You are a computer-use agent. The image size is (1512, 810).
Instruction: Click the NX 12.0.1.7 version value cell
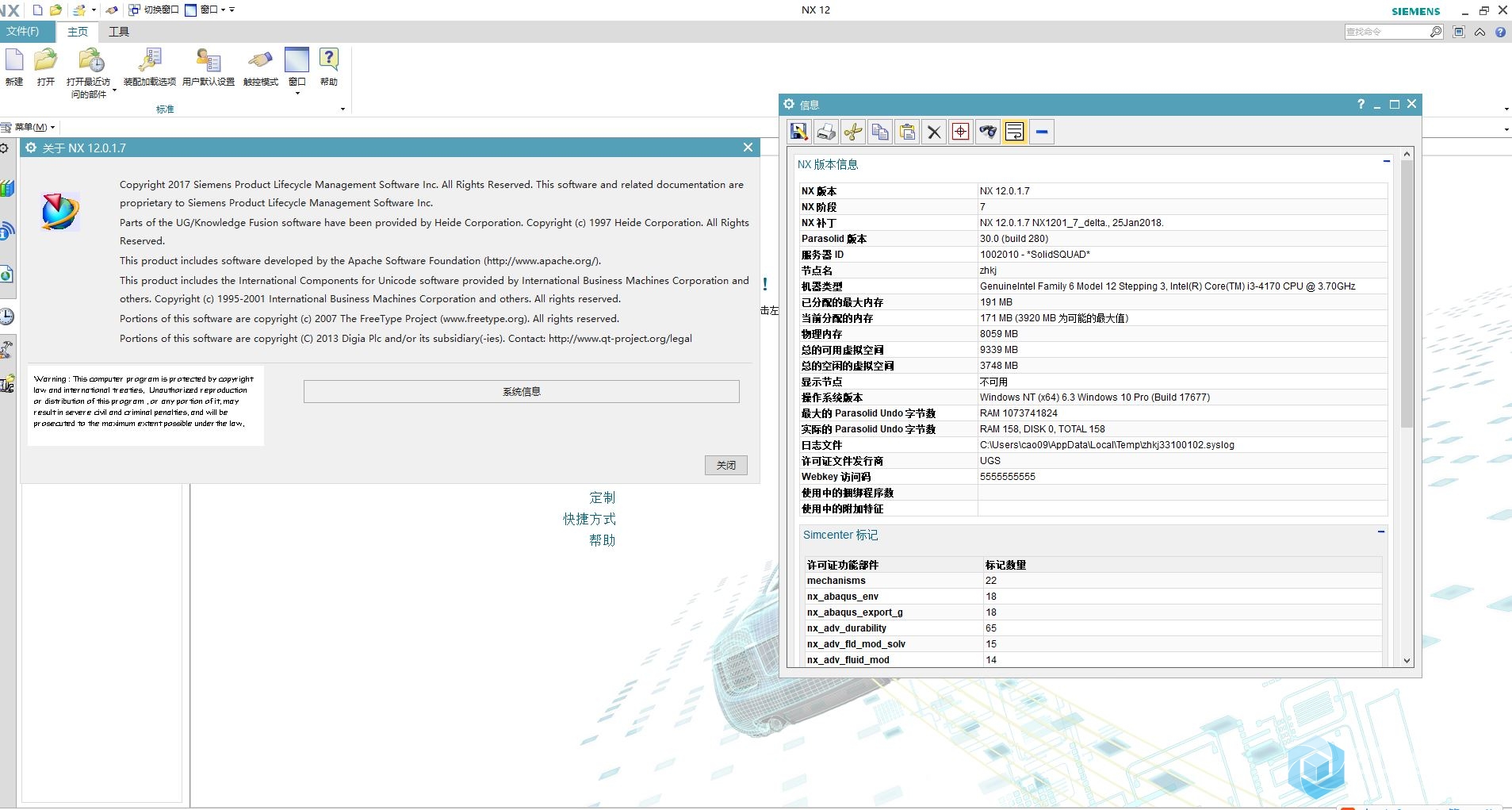point(1182,191)
